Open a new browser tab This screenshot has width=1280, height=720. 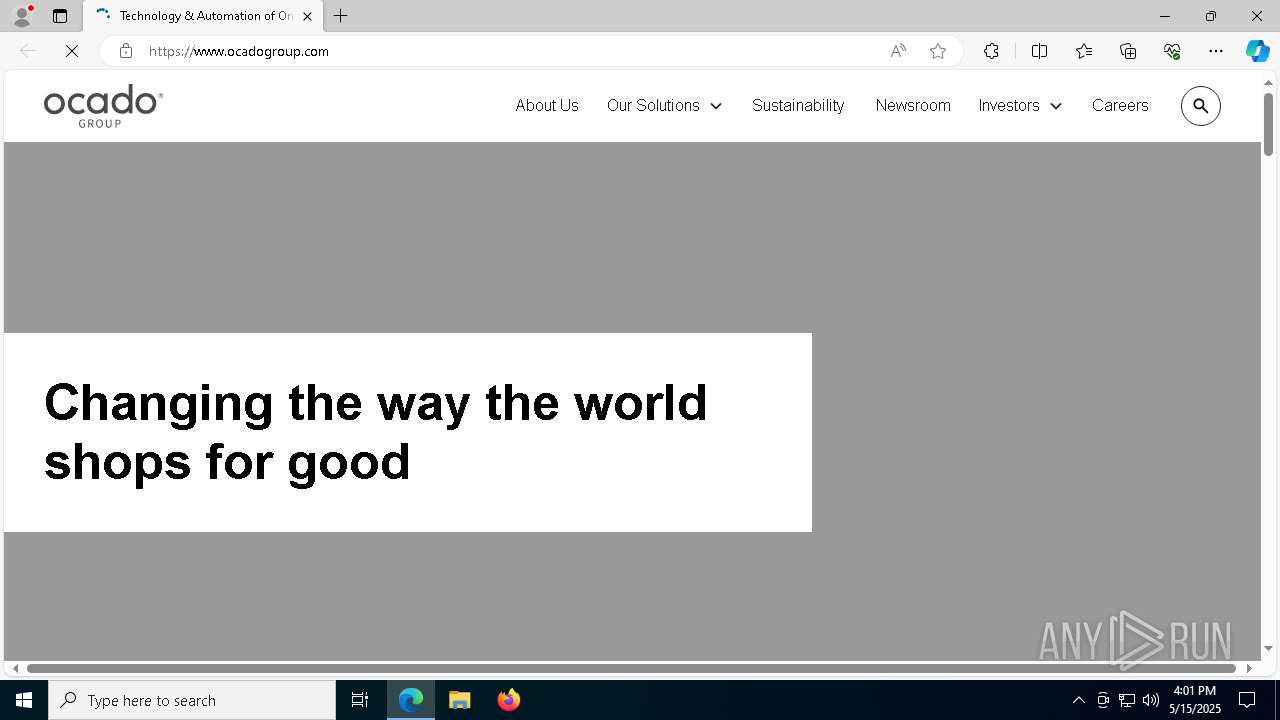[x=341, y=16]
